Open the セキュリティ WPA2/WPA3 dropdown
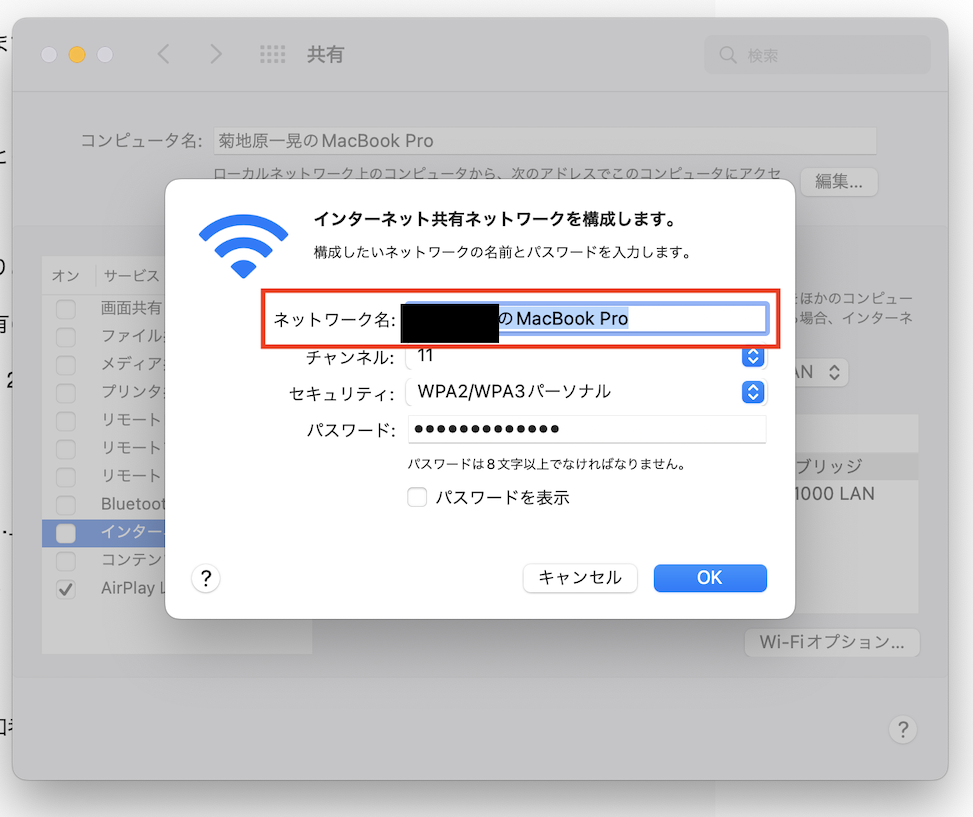Screen dimensions: 973x817 [x=753, y=392]
